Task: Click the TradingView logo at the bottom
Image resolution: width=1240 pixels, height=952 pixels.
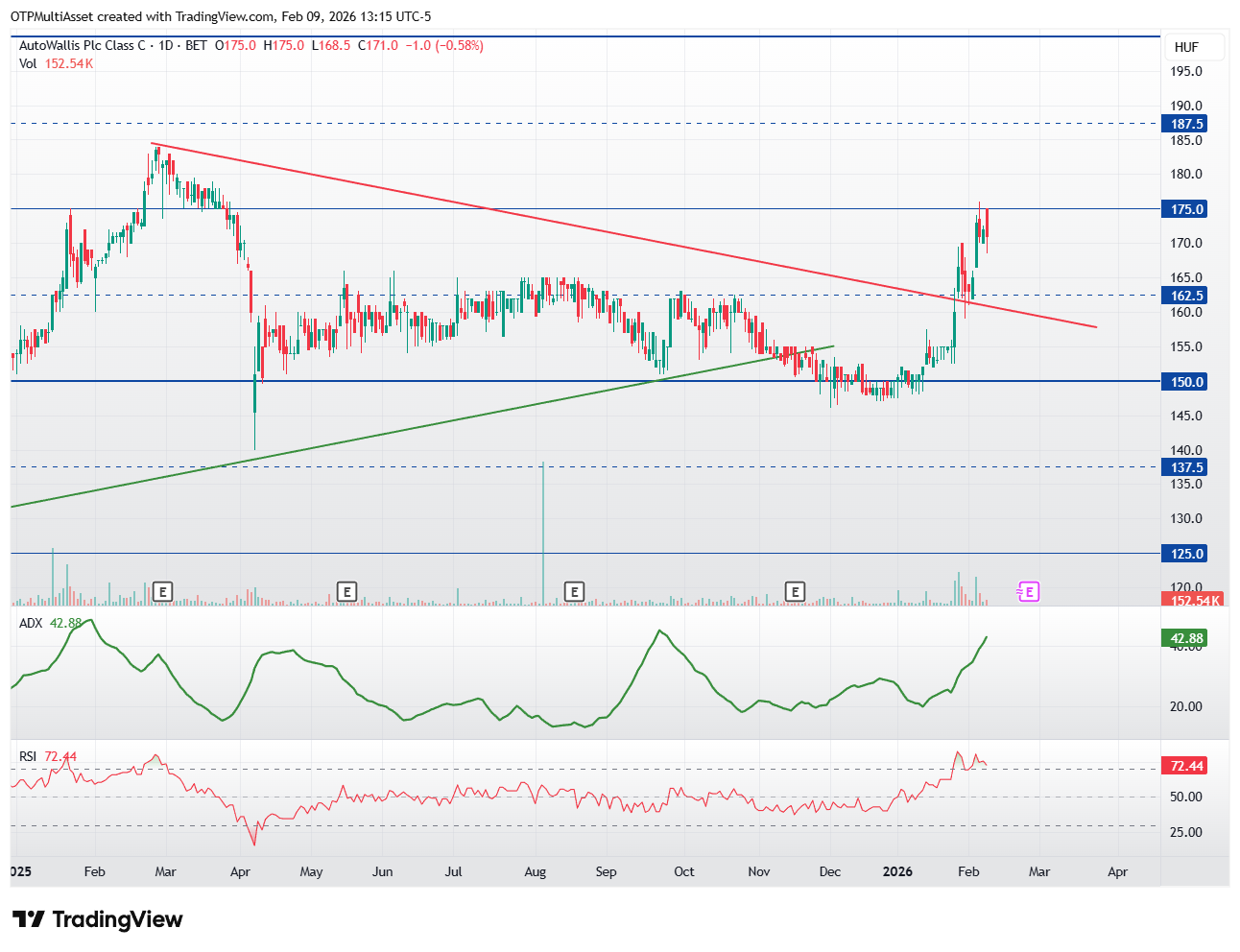Action: point(97,919)
